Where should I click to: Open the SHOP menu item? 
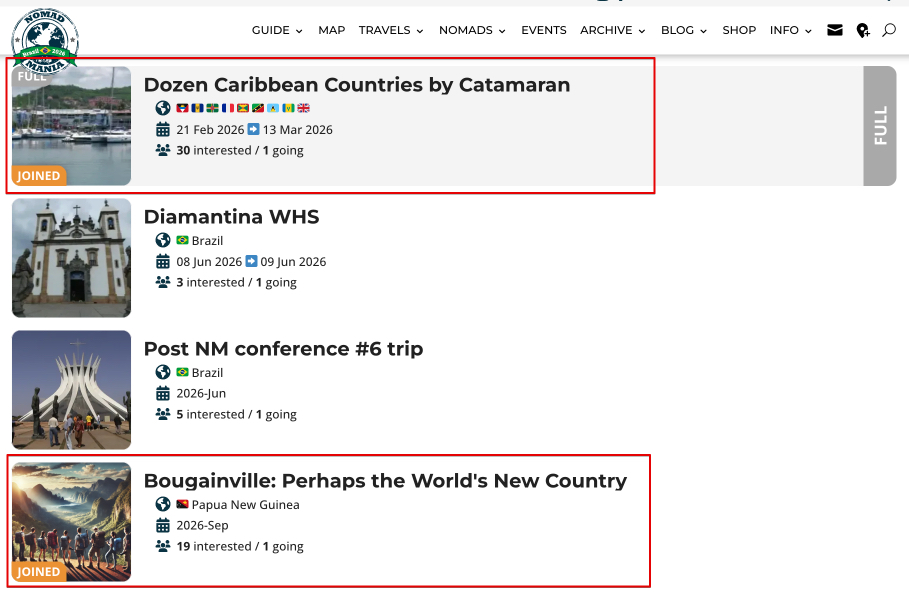(x=739, y=30)
